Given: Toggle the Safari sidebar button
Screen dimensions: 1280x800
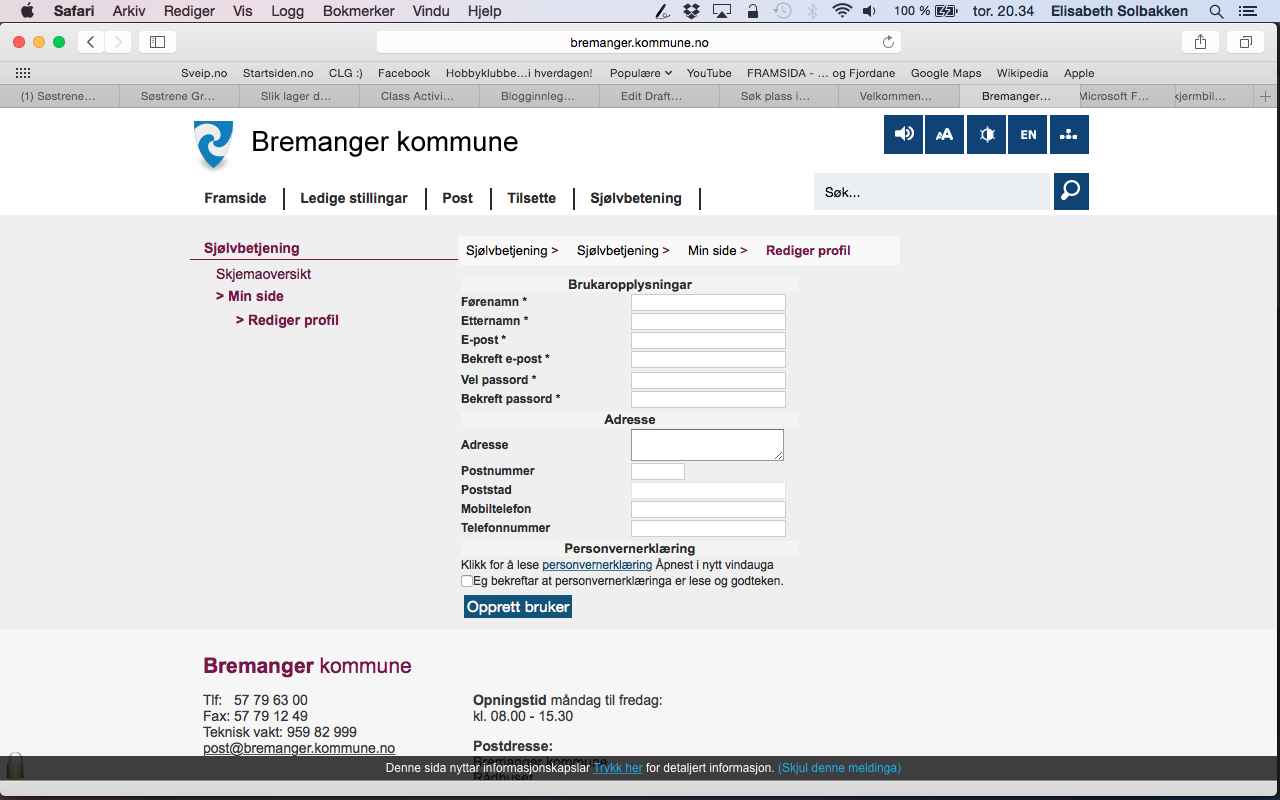Looking at the screenshot, I should click(157, 42).
